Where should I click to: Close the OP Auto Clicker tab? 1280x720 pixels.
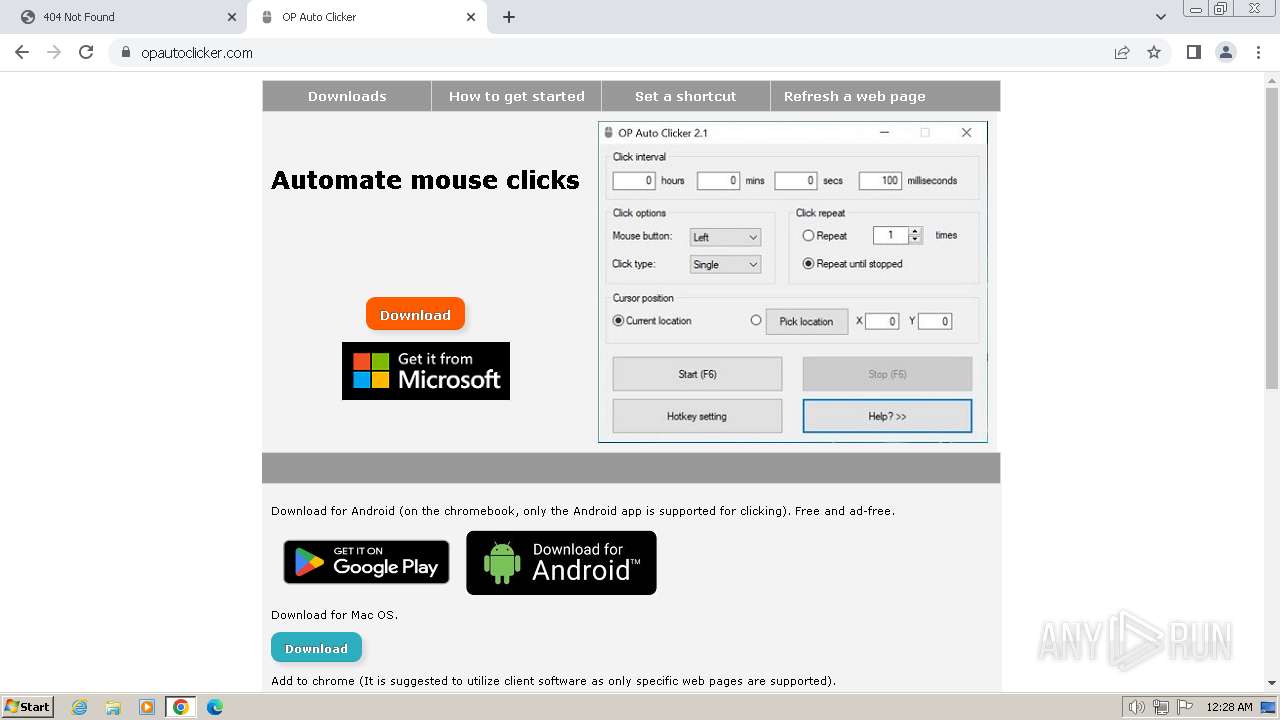tap(471, 17)
